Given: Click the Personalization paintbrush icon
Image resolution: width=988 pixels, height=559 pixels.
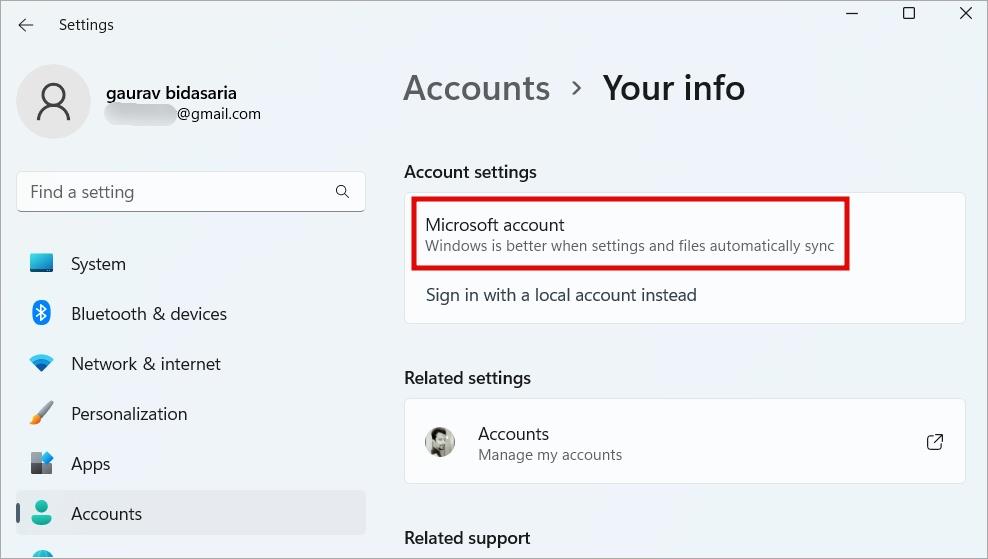Looking at the screenshot, I should pyautogui.click(x=42, y=413).
